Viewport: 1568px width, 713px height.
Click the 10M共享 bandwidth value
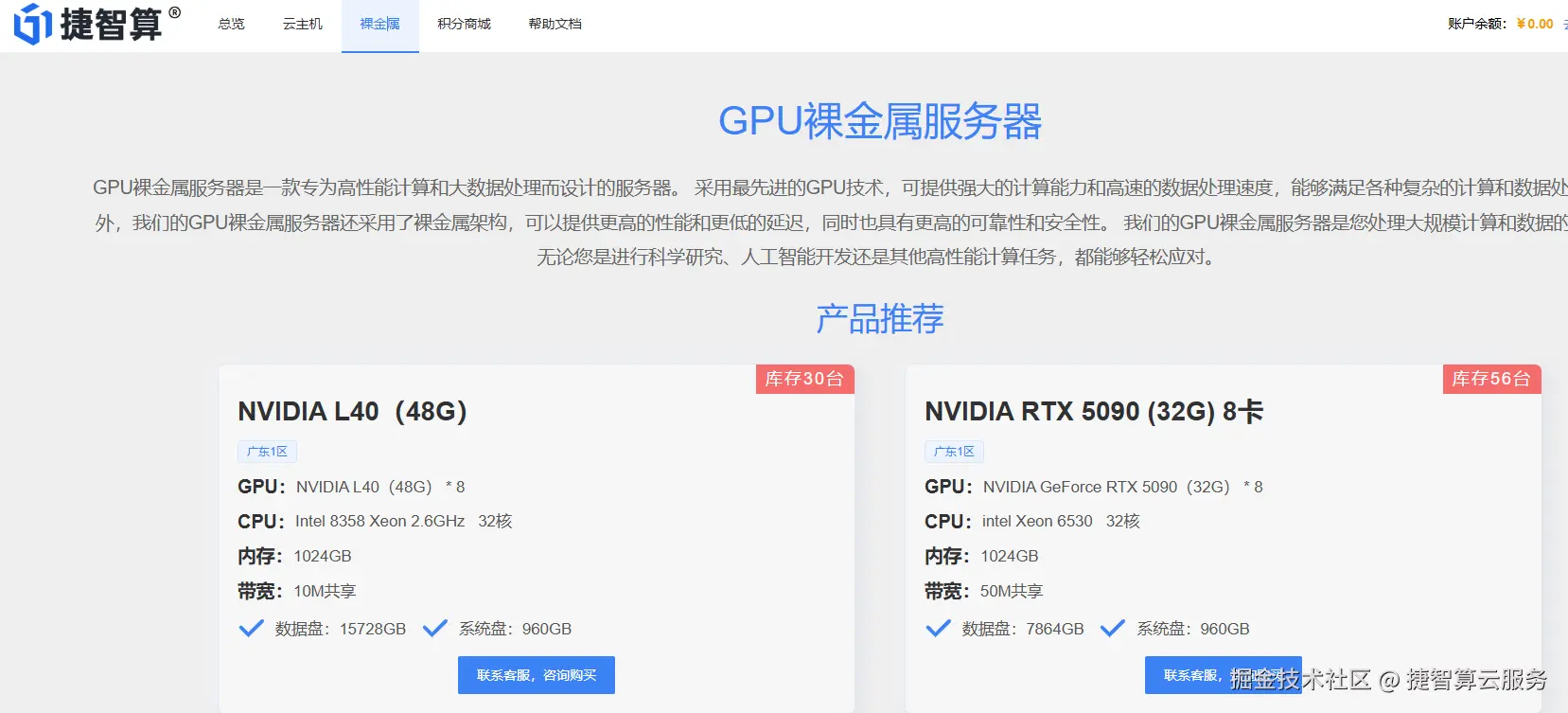click(325, 591)
